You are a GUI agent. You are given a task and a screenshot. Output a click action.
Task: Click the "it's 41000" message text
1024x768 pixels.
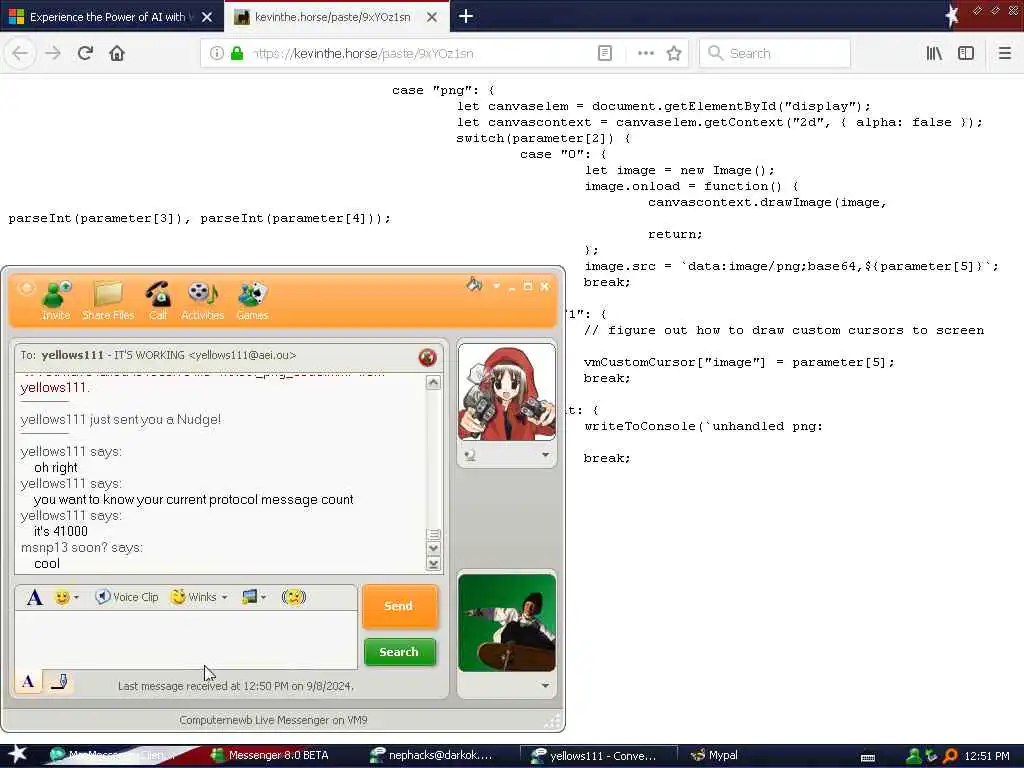pyautogui.click(x=61, y=532)
